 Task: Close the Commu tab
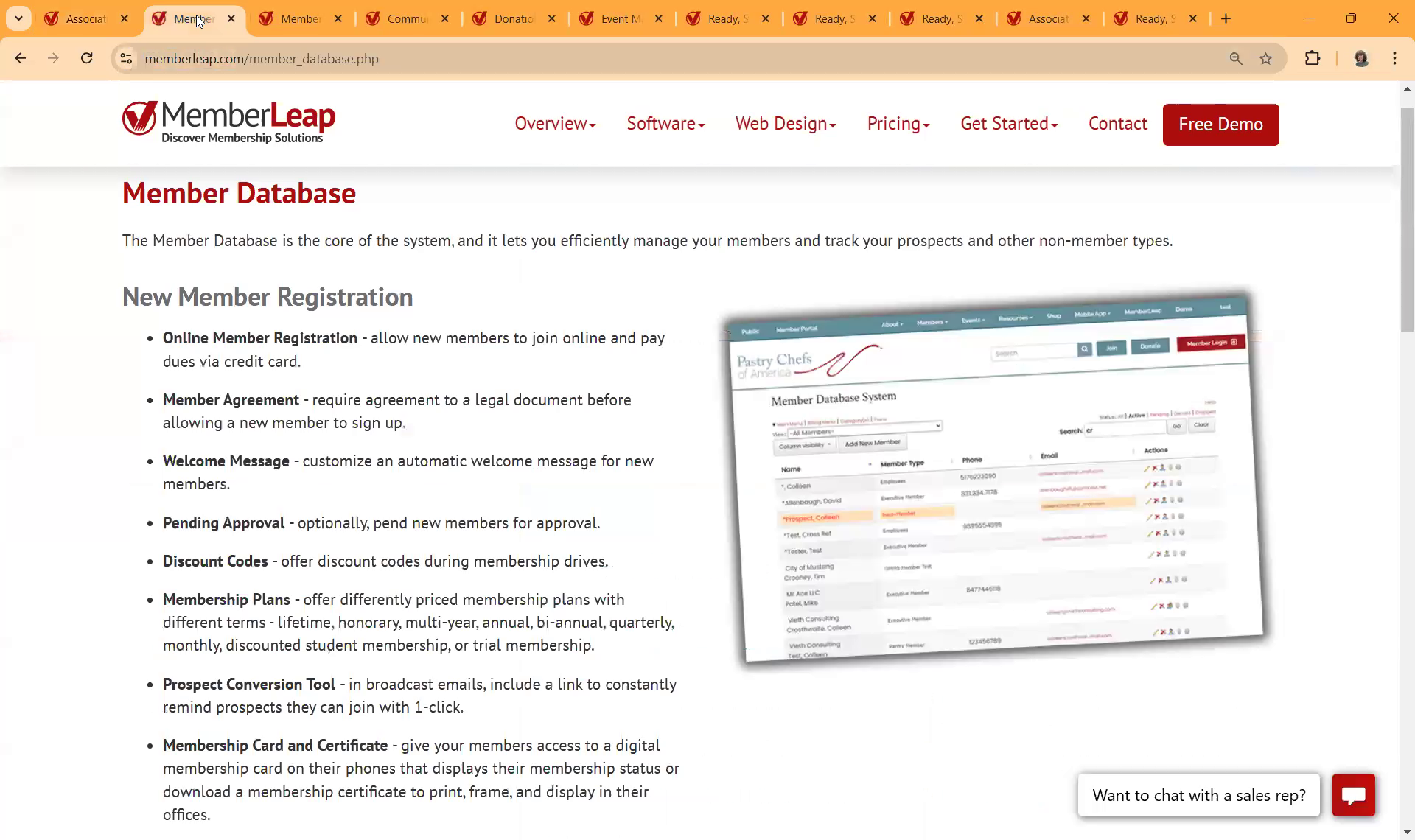pos(445,18)
